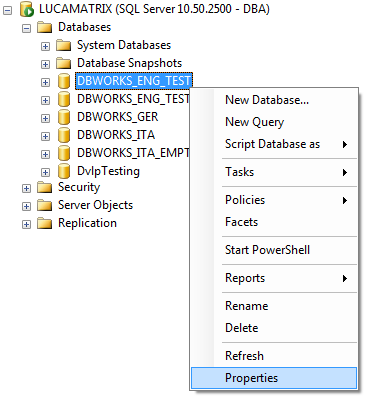The image size is (372, 399).
Task: Select the Security tree label
Action: pyautogui.click(x=79, y=187)
